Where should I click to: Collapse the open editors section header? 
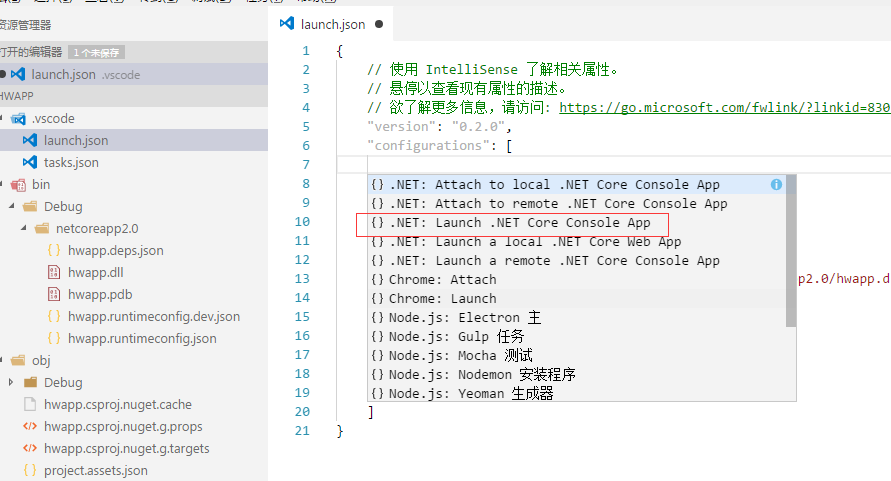click(134, 52)
